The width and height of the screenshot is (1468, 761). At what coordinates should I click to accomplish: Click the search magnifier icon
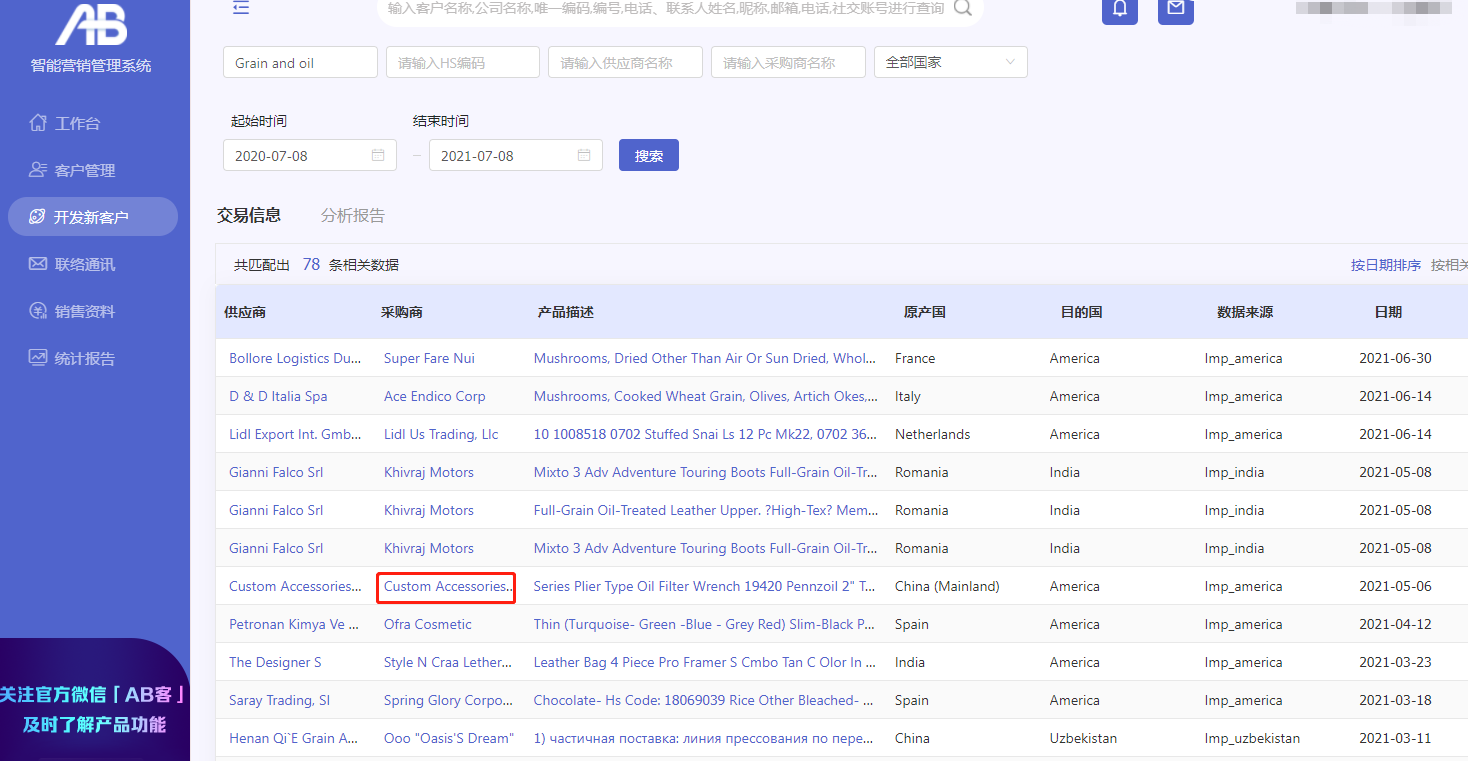click(x=962, y=8)
